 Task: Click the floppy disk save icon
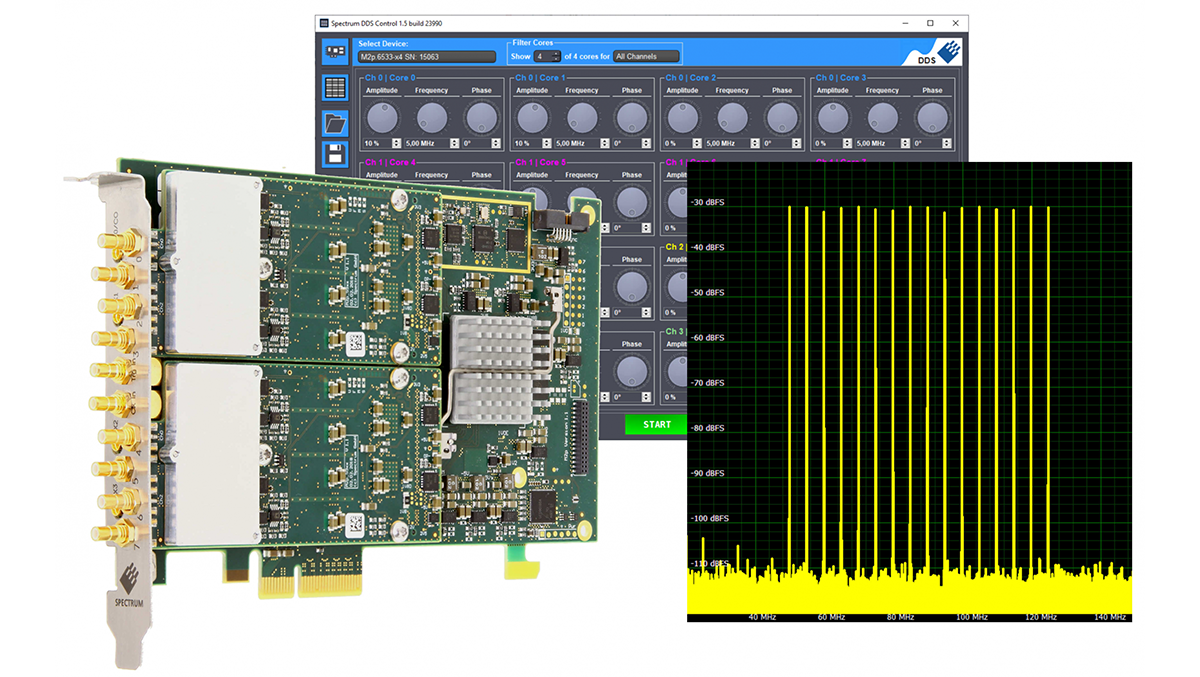335,155
